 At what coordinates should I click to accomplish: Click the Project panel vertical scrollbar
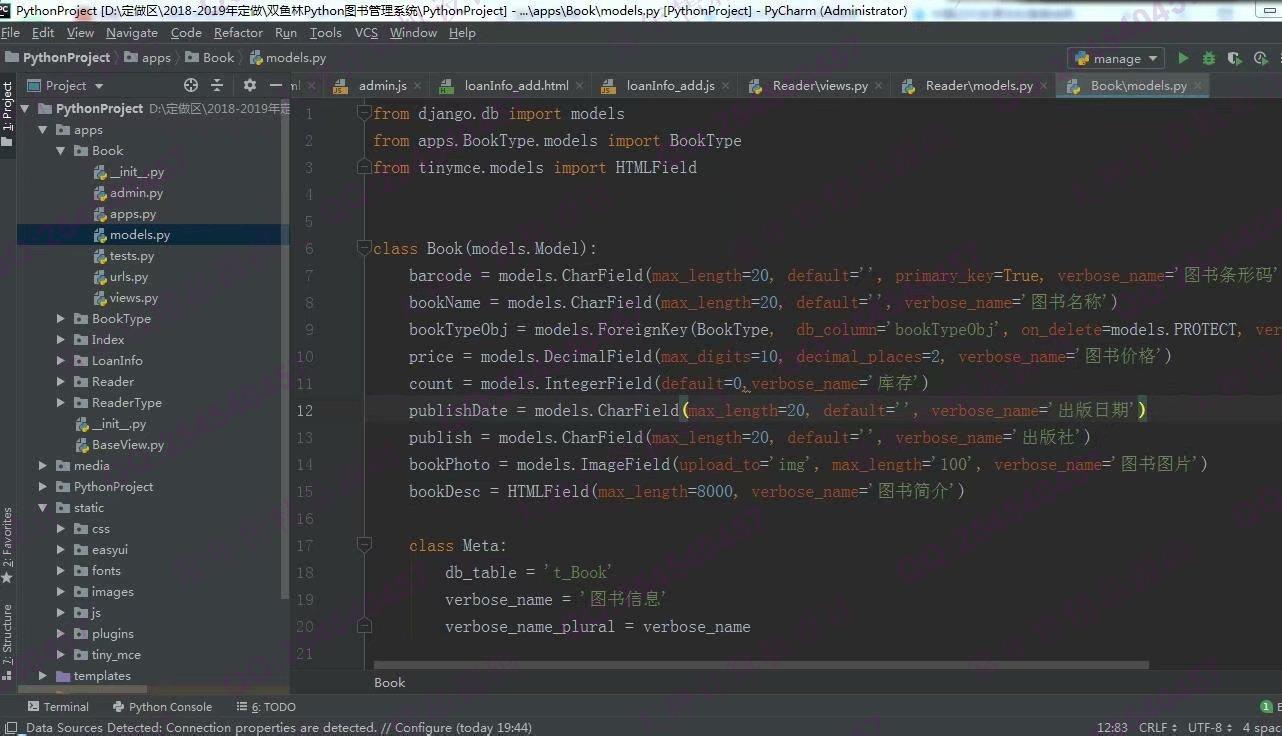(285, 350)
